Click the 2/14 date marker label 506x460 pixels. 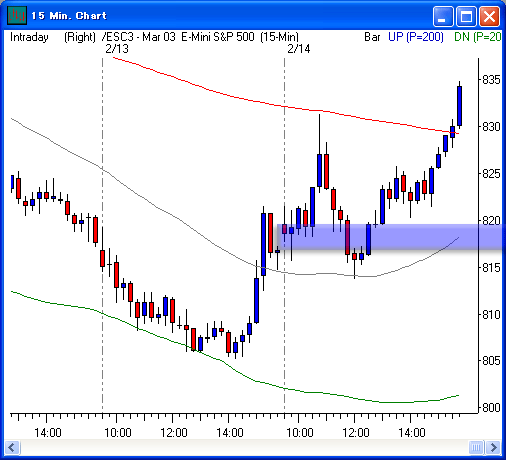point(299,49)
